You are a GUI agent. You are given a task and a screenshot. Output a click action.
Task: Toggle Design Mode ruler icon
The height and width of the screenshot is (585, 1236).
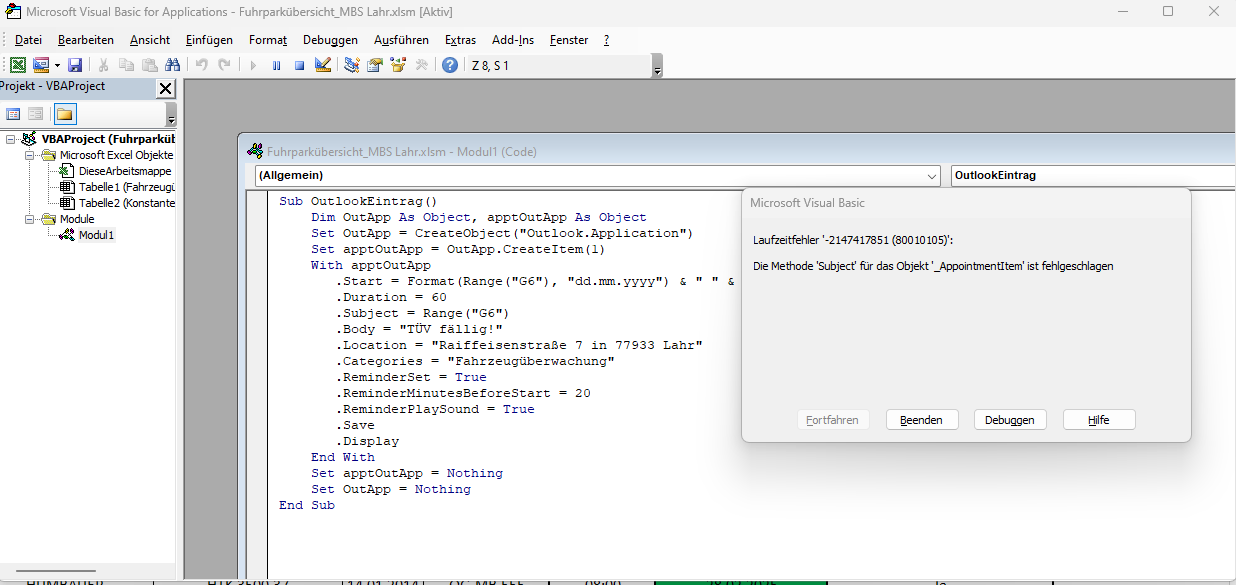pyautogui.click(x=322, y=65)
